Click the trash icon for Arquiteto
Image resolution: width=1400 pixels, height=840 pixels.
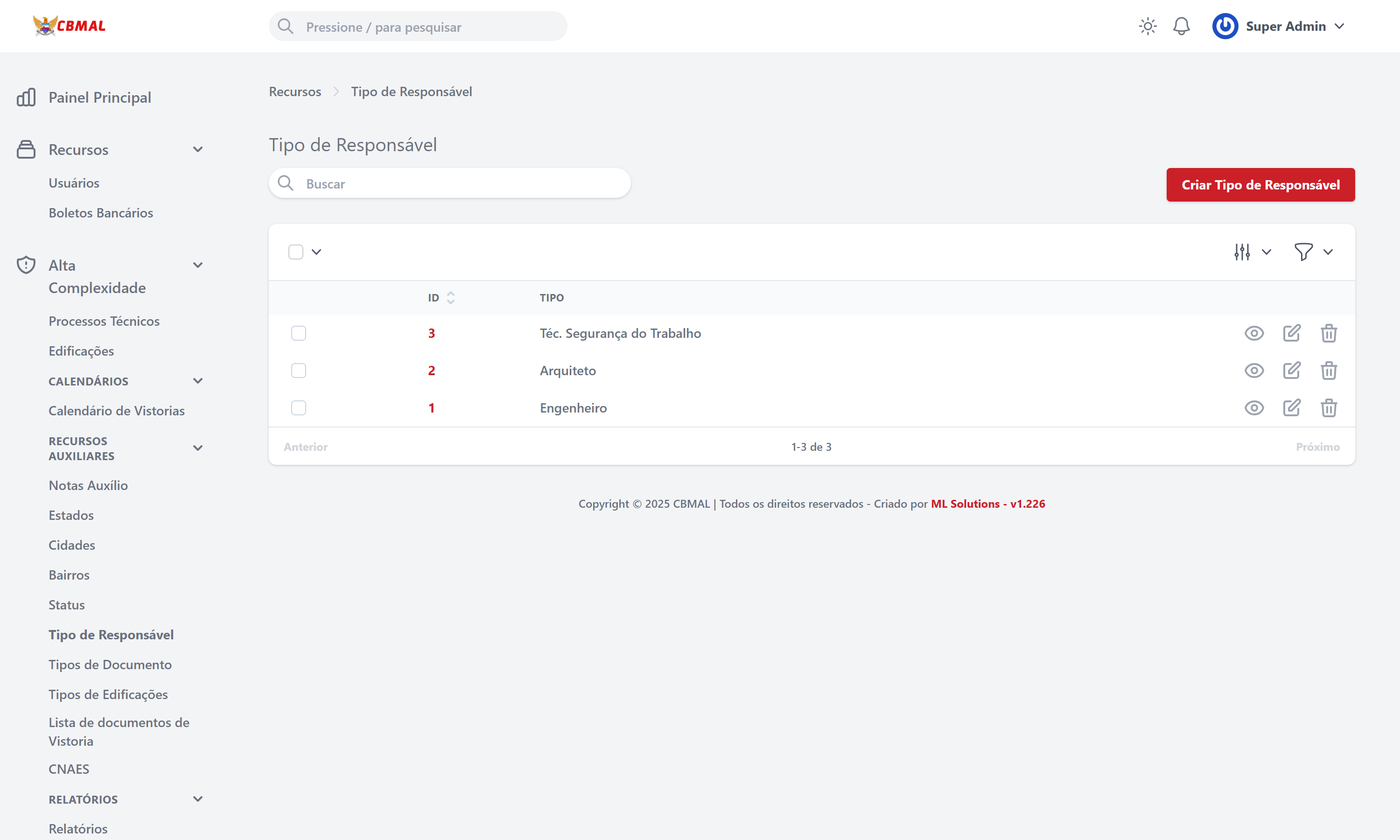click(x=1329, y=371)
